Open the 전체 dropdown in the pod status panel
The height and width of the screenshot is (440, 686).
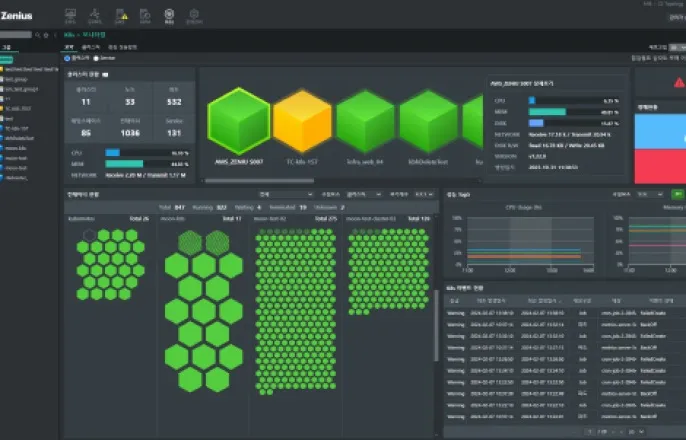coord(286,194)
